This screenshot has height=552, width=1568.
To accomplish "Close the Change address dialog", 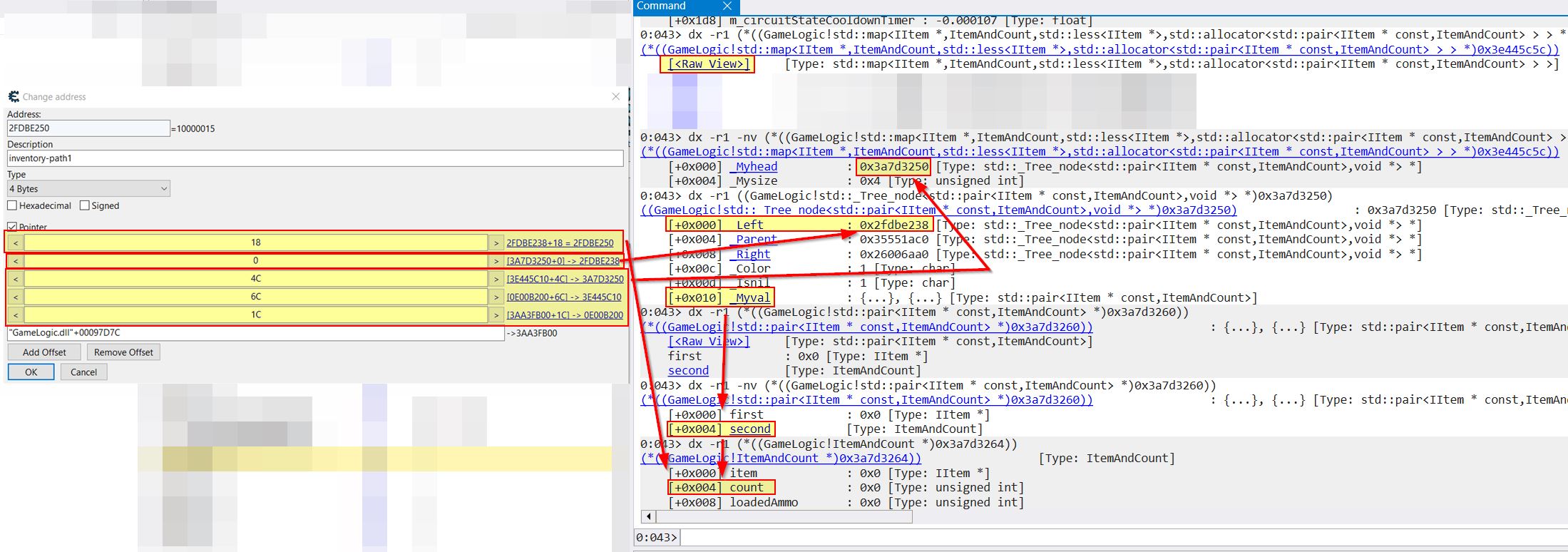I will [616, 96].
